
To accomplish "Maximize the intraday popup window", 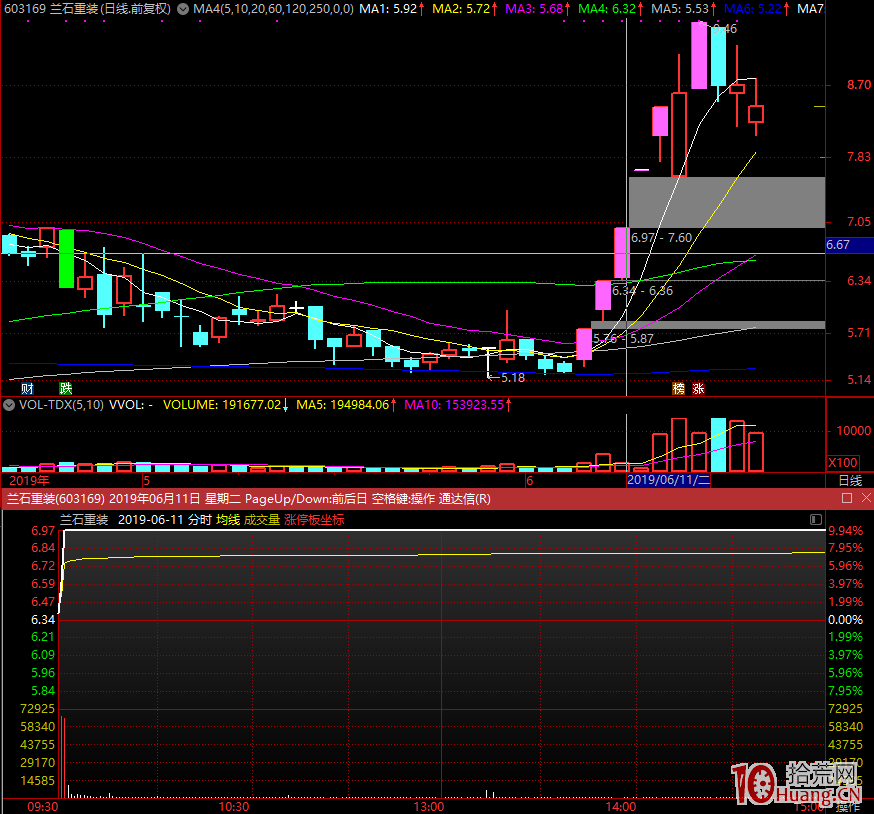I will pyautogui.click(x=847, y=498).
